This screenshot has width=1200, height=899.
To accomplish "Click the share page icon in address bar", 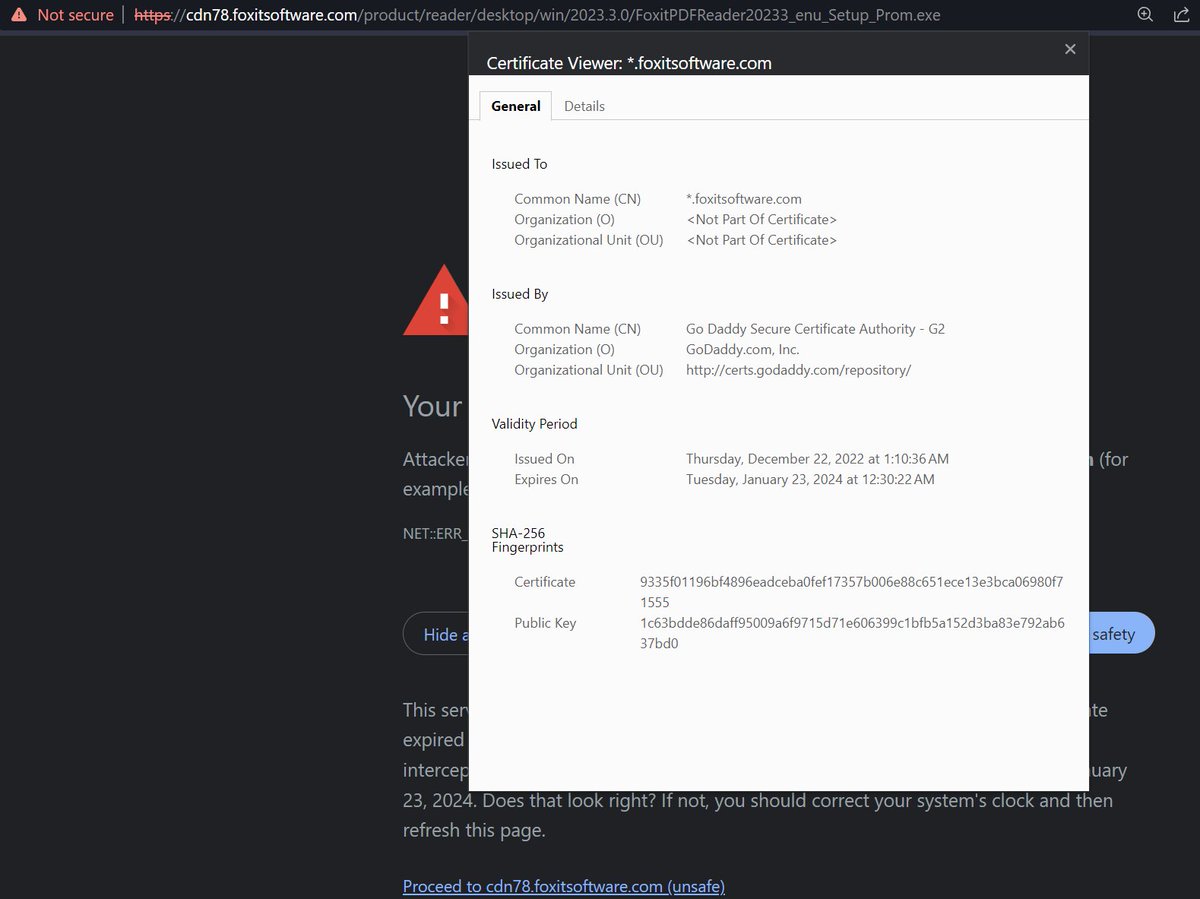I will [x=1180, y=15].
